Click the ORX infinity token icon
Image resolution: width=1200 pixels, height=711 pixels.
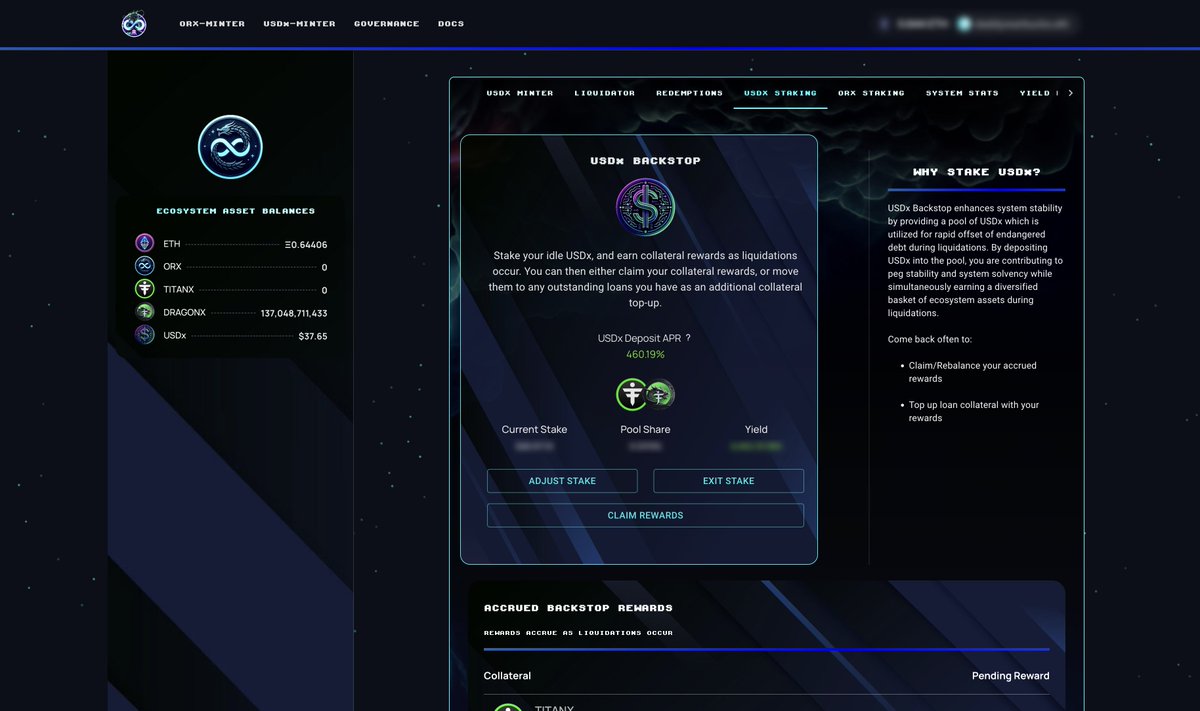click(x=145, y=266)
